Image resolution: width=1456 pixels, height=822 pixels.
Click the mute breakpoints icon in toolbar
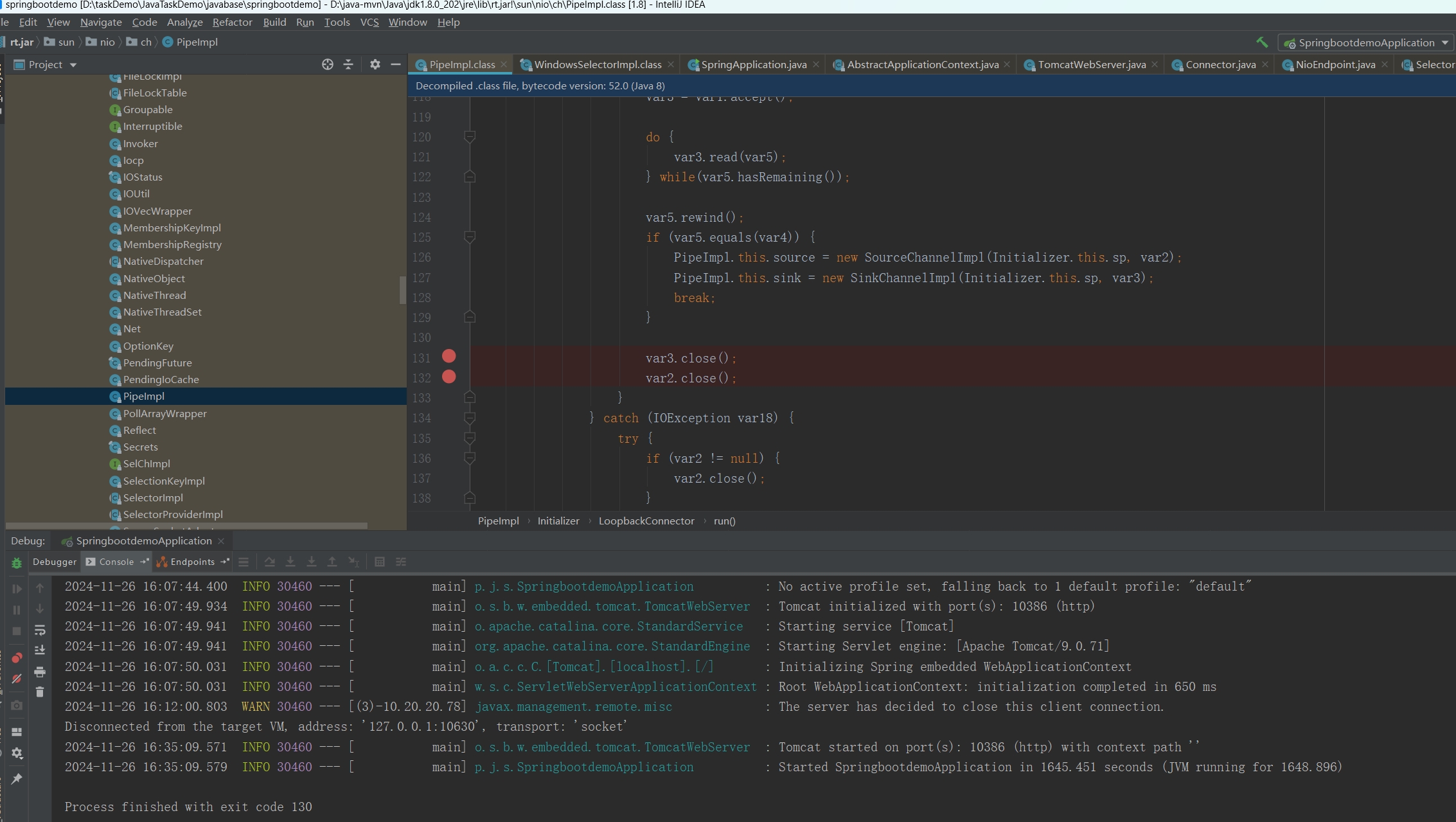16,679
